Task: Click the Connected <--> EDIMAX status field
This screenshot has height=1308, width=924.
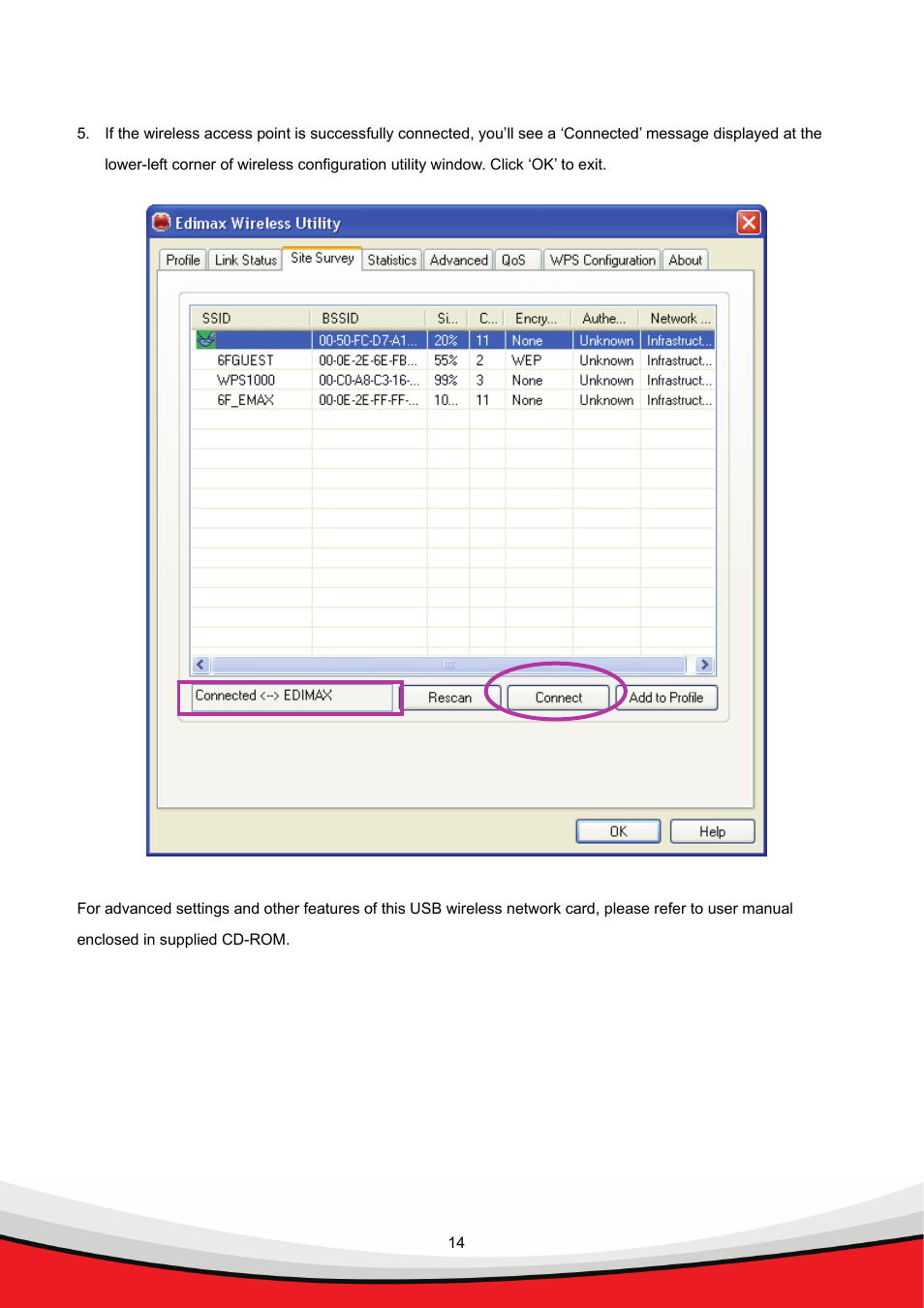Action: click(x=293, y=697)
